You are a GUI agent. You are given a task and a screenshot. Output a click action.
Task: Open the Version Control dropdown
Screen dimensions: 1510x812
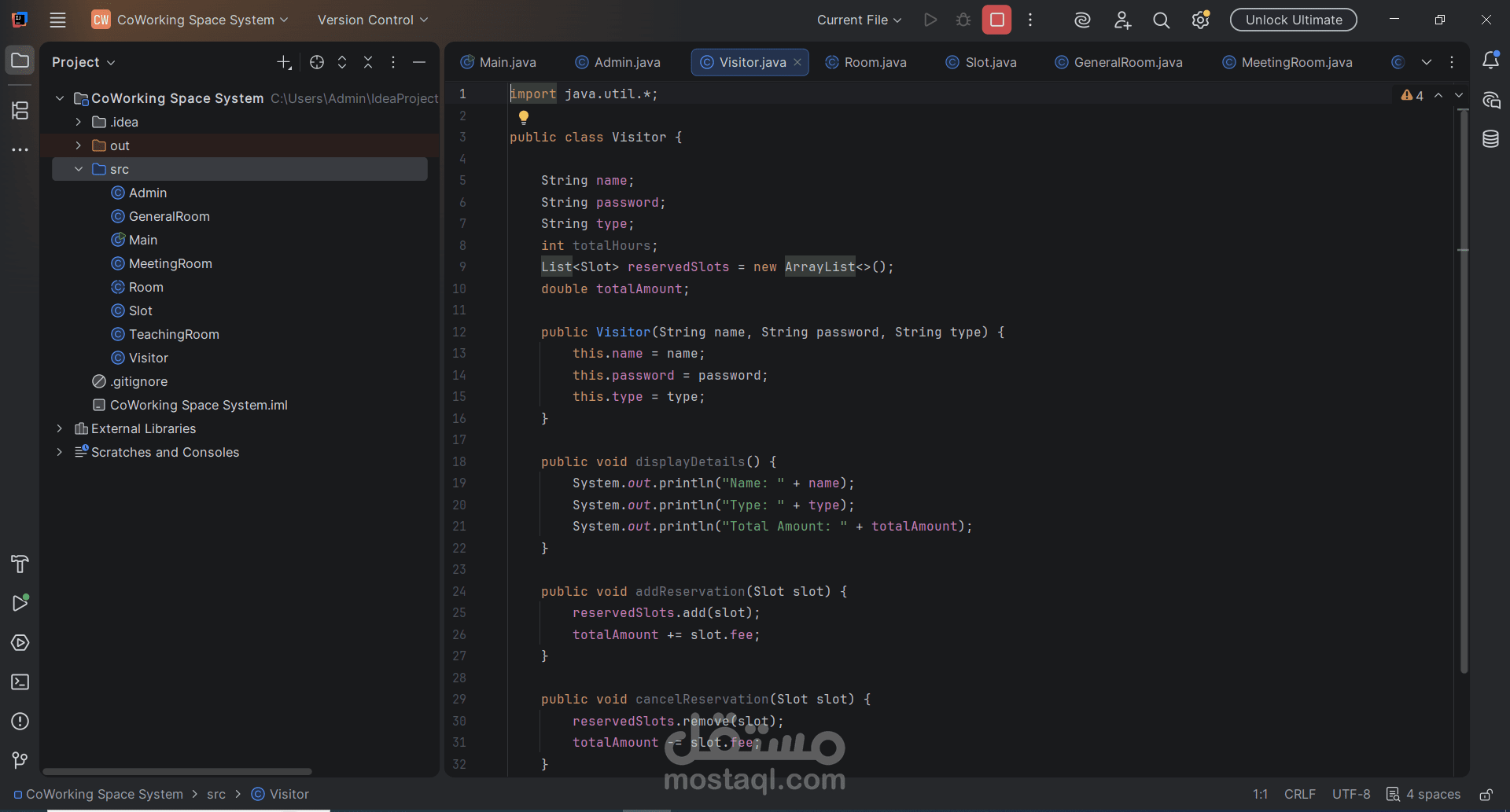pos(373,20)
